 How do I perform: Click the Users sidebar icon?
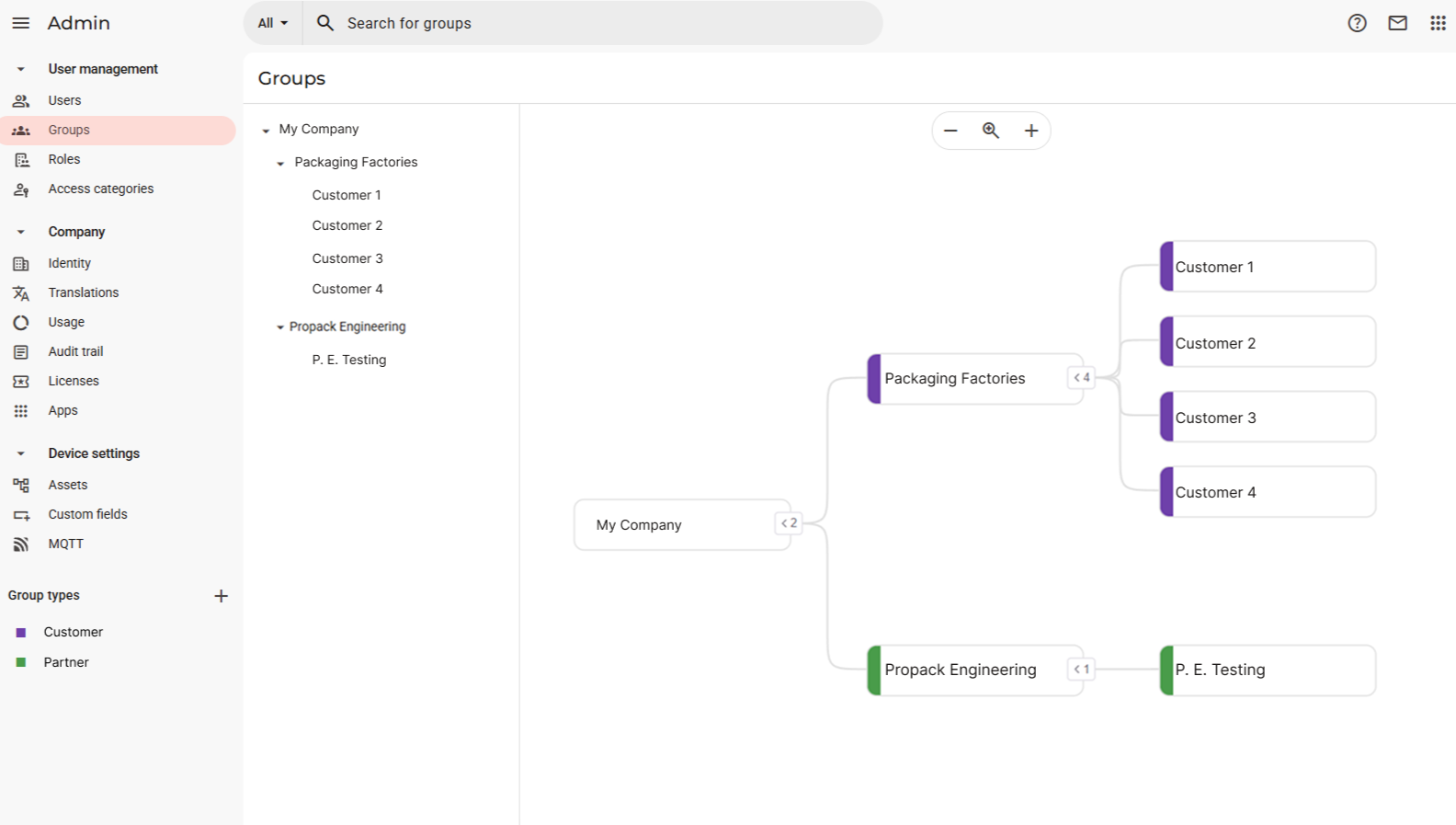point(21,100)
